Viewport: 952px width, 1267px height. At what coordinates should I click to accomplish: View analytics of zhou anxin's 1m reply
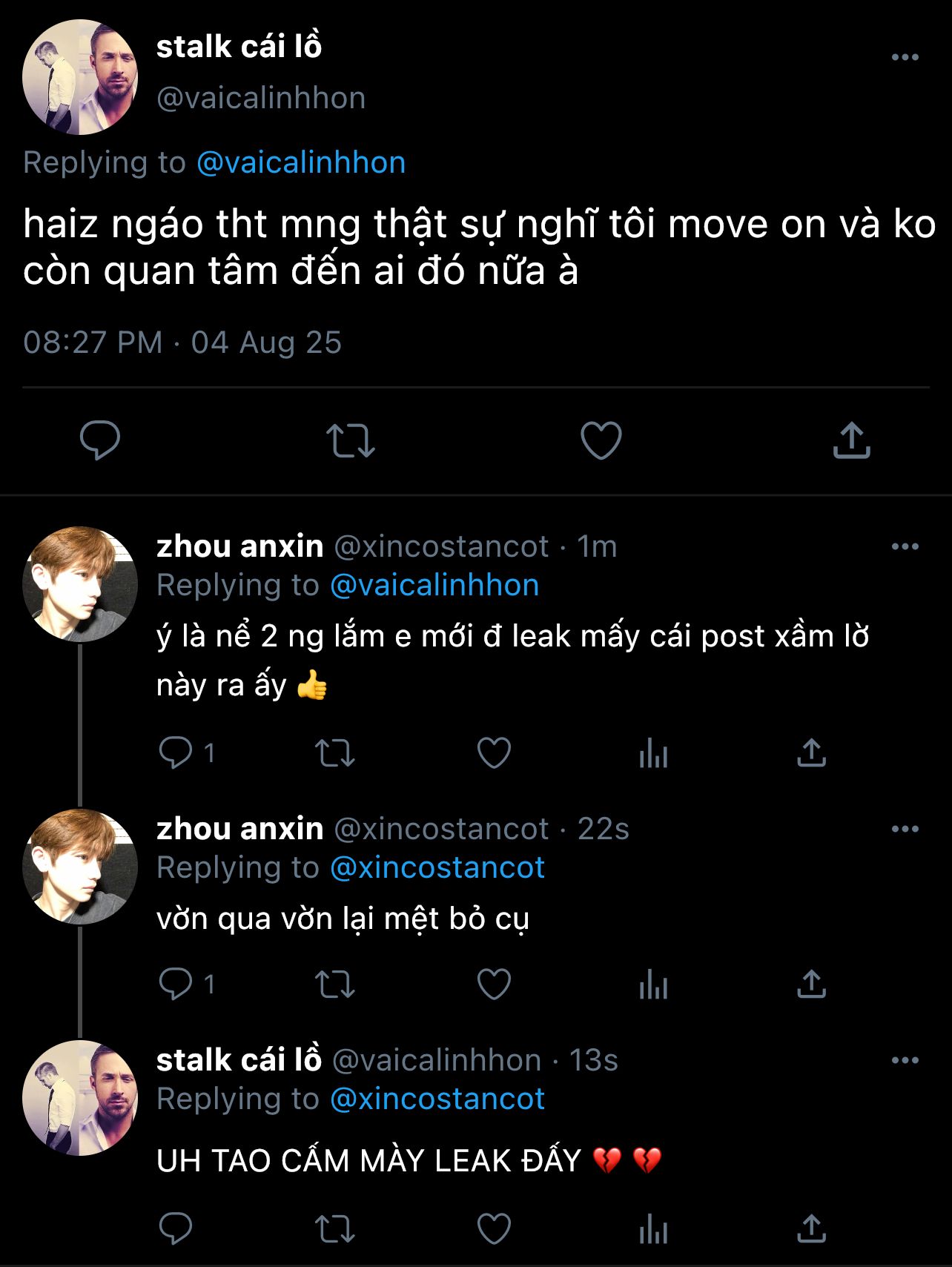[653, 753]
